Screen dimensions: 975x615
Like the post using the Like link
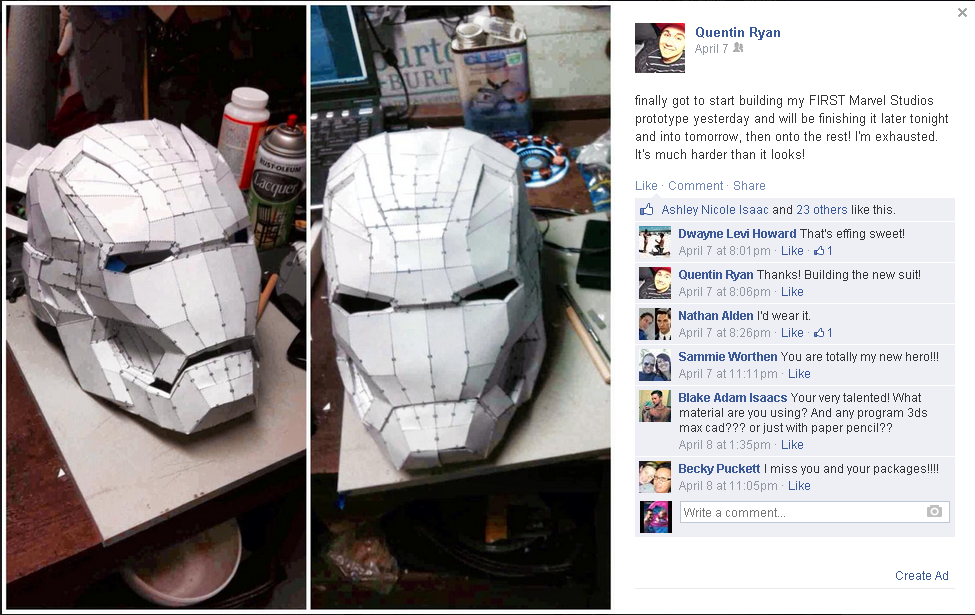646,185
